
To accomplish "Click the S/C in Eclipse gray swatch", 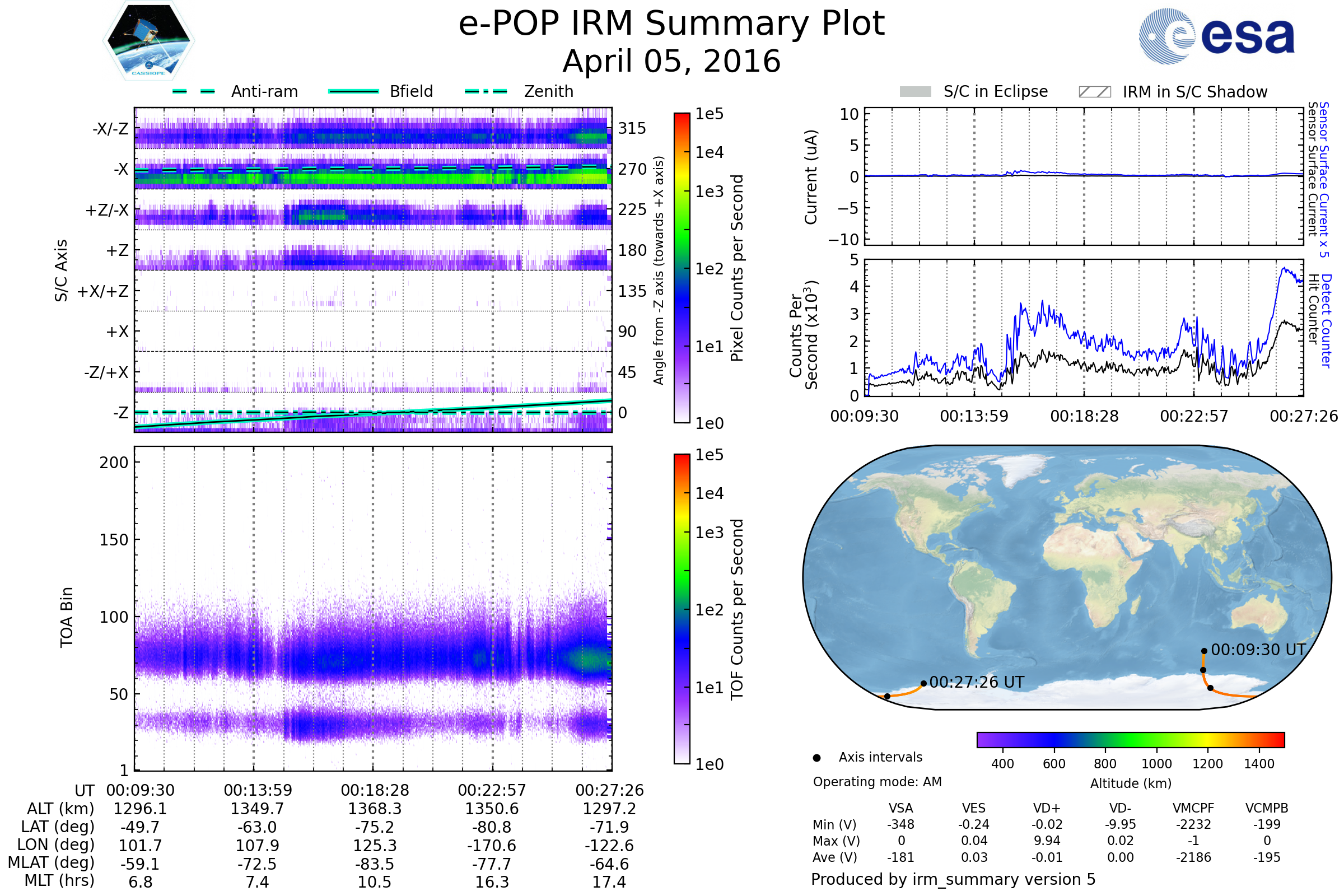I will [915, 92].
